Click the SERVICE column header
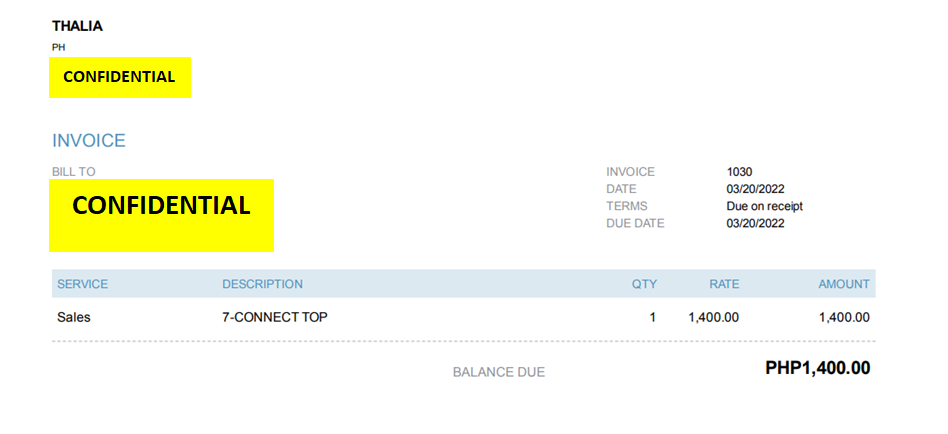Viewport: 948px width, 434px height. pos(82,284)
